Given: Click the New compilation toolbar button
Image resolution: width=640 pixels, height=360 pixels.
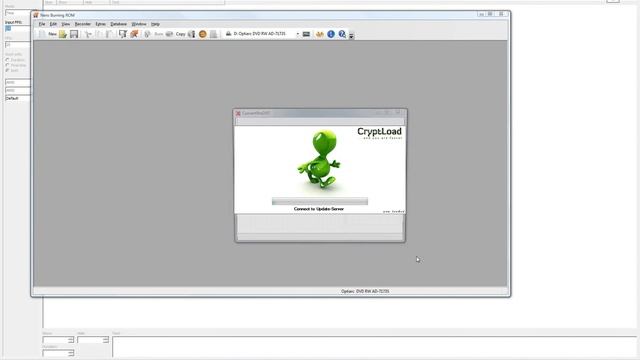Looking at the screenshot, I should [48, 34].
